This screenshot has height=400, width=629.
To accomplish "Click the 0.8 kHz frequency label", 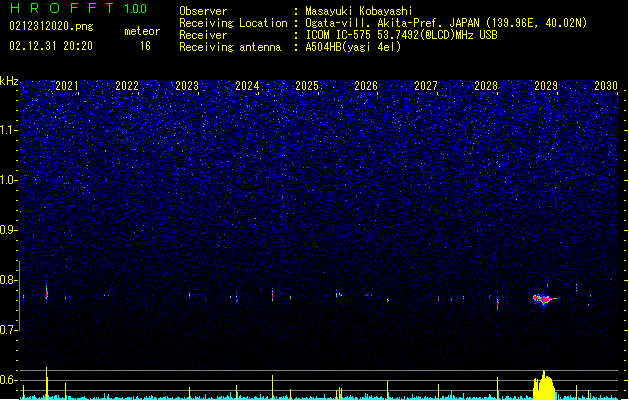I will click(9, 280).
